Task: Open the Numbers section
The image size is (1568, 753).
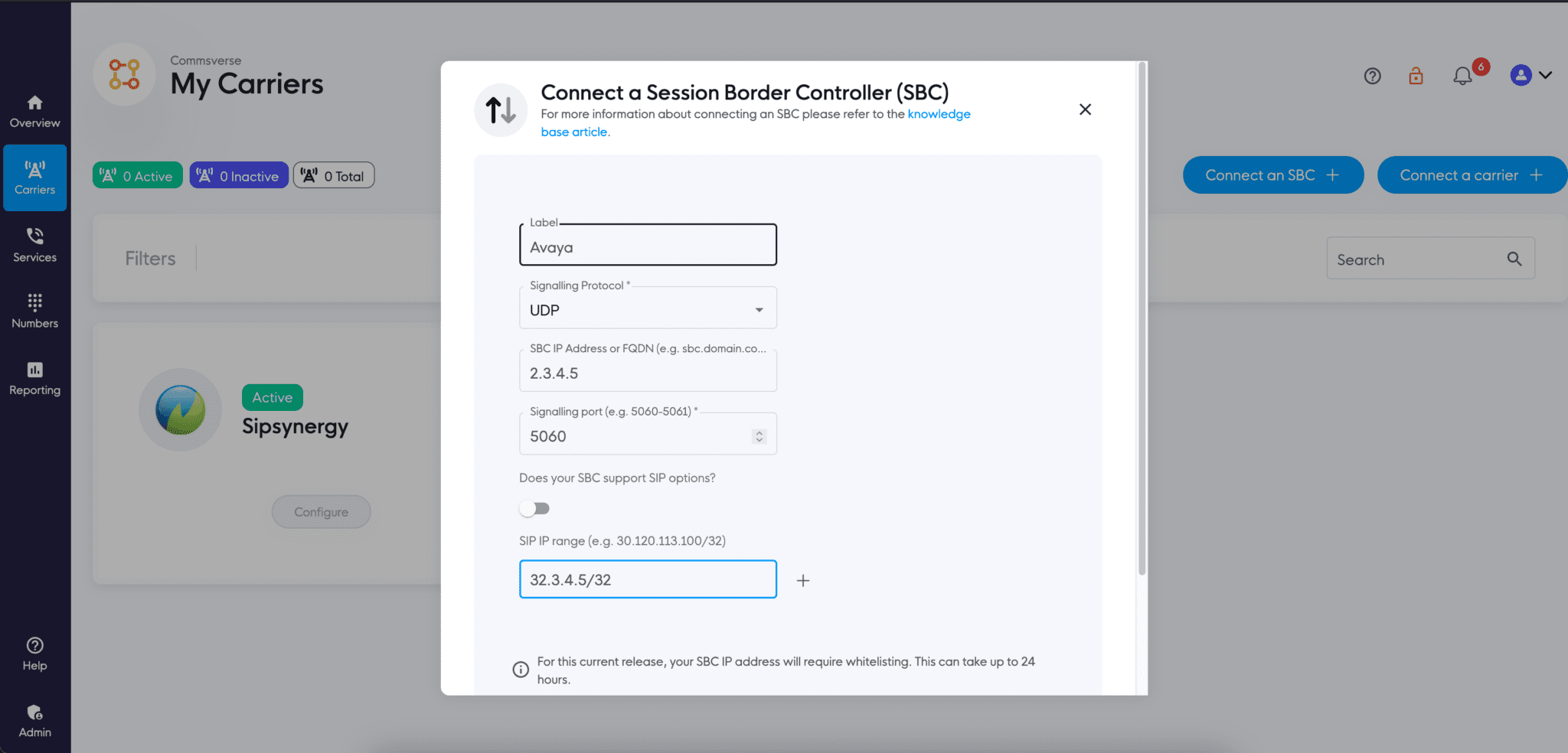Action: click(x=34, y=311)
